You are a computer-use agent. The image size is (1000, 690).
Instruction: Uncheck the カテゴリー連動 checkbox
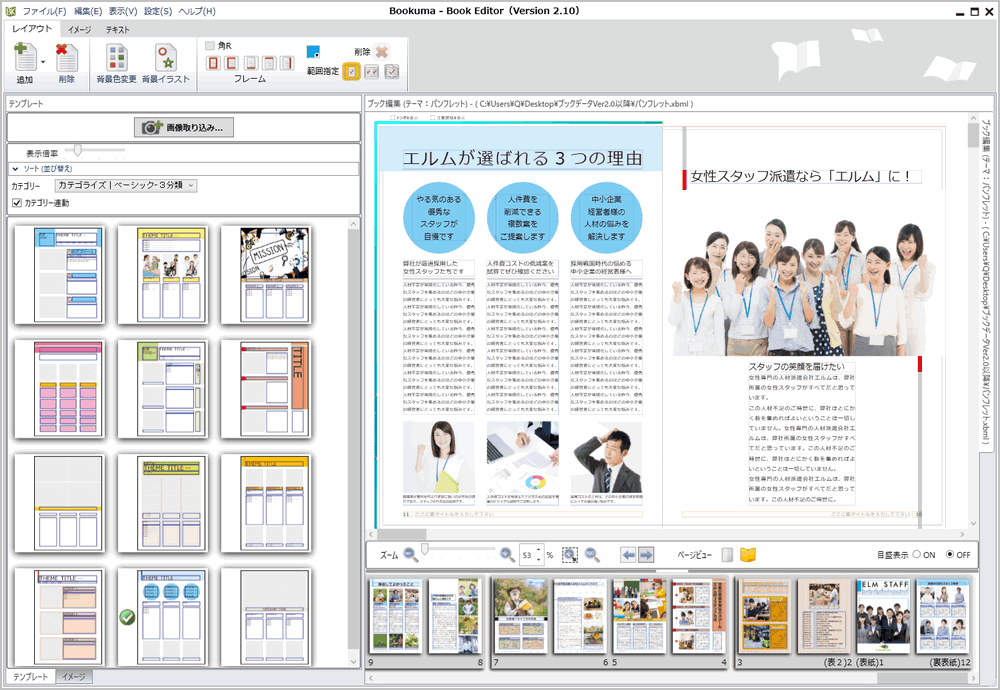pos(16,203)
